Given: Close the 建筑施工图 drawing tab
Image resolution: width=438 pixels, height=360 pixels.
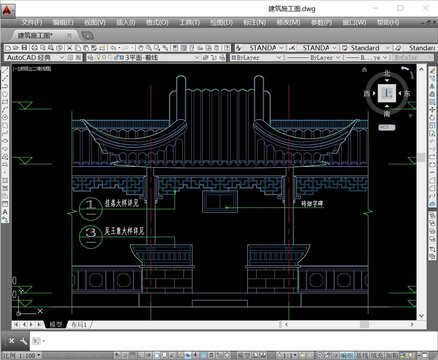Looking at the screenshot, I should [x=69, y=35].
